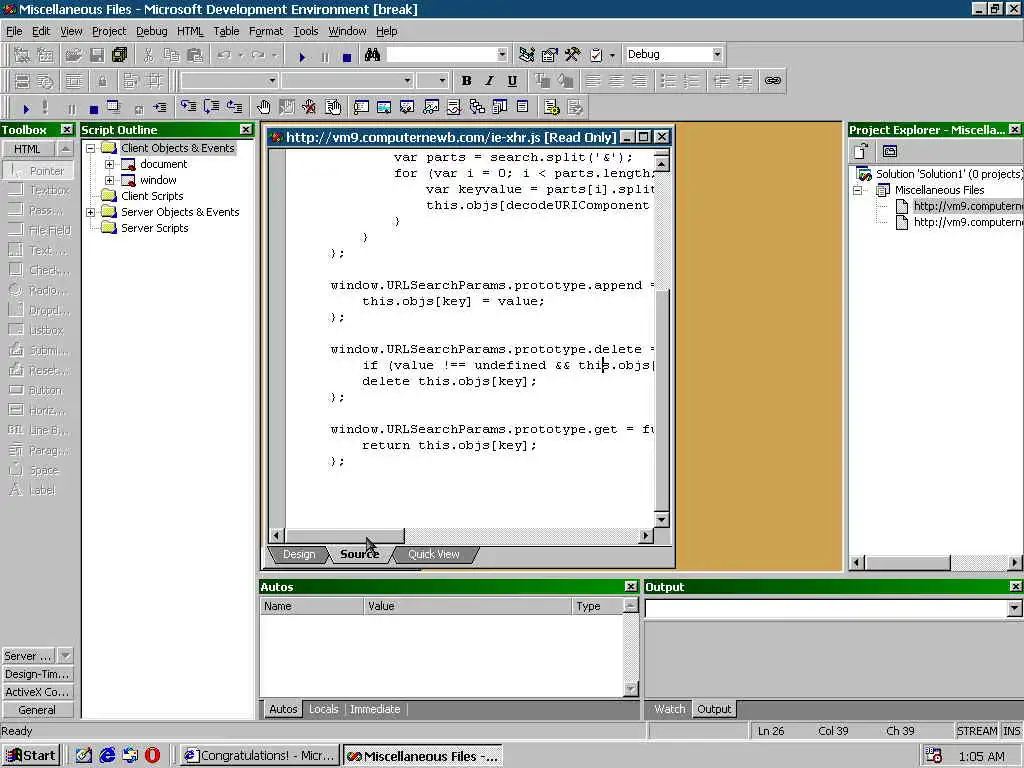The width and height of the screenshot is (1024, 768).
Task: Launch the Internet Explorer quick launch icon
Action: [x=106, y=756]
